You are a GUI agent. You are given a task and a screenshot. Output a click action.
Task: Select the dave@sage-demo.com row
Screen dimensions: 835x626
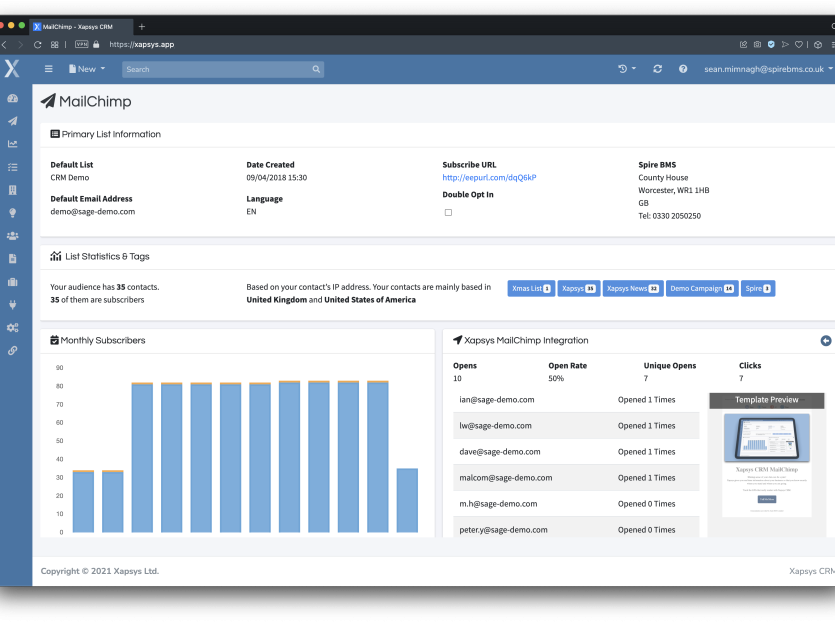point(576,452)
